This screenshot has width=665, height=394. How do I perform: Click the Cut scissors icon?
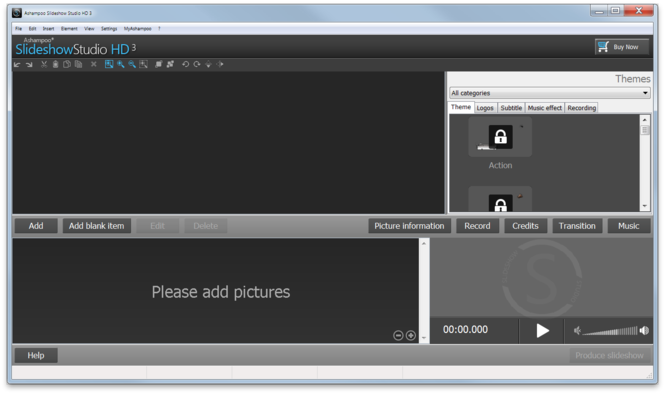[44, 64]
